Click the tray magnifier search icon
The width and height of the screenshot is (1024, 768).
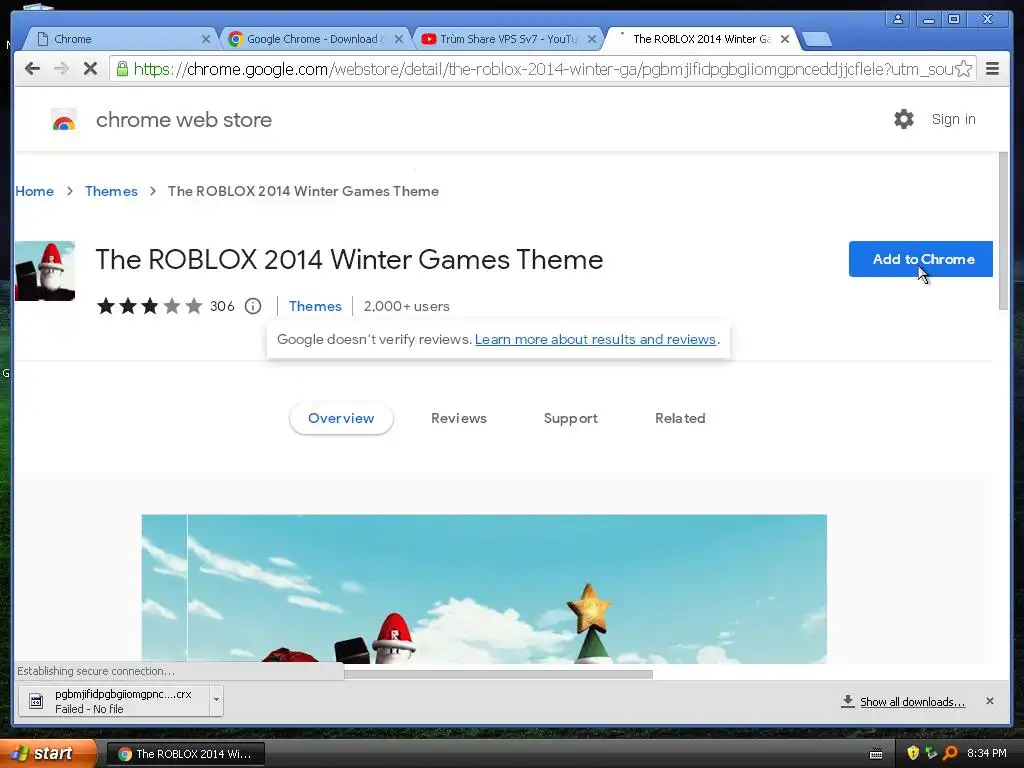950,753
